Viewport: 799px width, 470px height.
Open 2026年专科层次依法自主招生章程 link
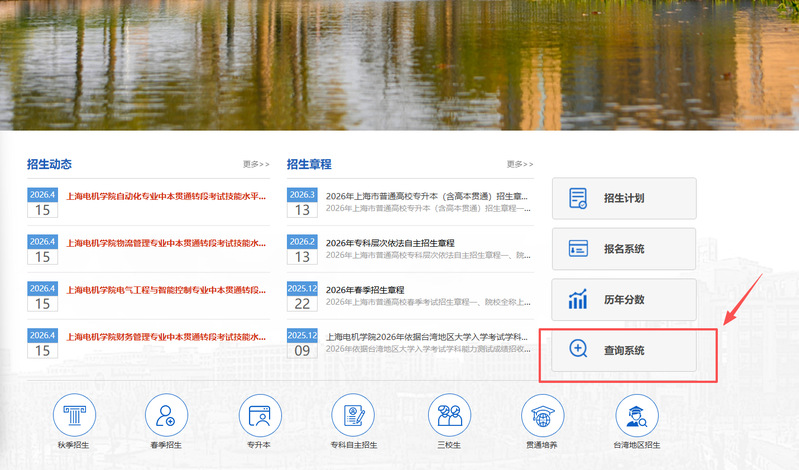(390, 243)
